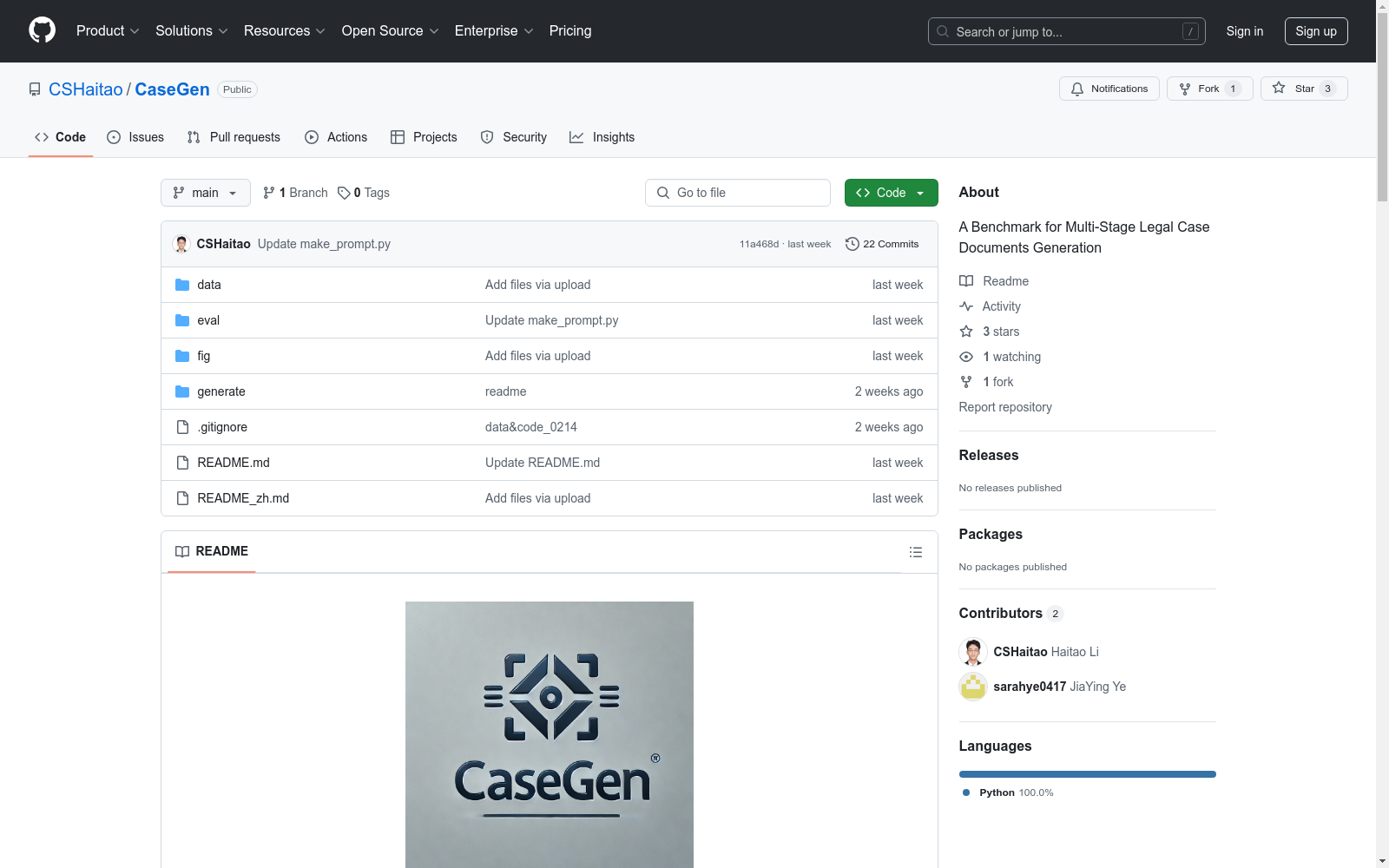The image size is (1389, 868).
Task: Expand the Resources menu
Action: coord(285,31)
